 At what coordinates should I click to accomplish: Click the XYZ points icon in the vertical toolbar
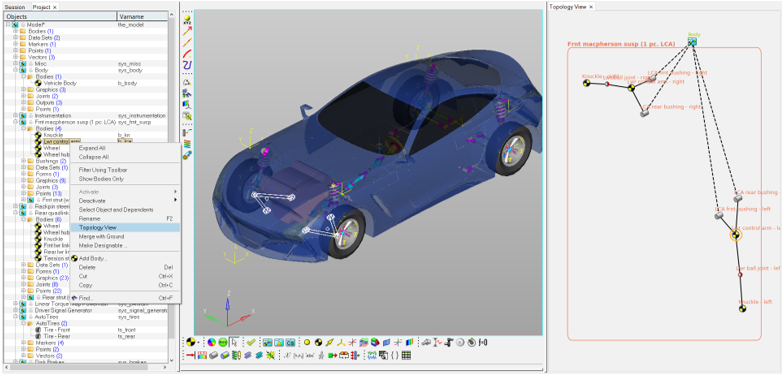tap(188, 20)
